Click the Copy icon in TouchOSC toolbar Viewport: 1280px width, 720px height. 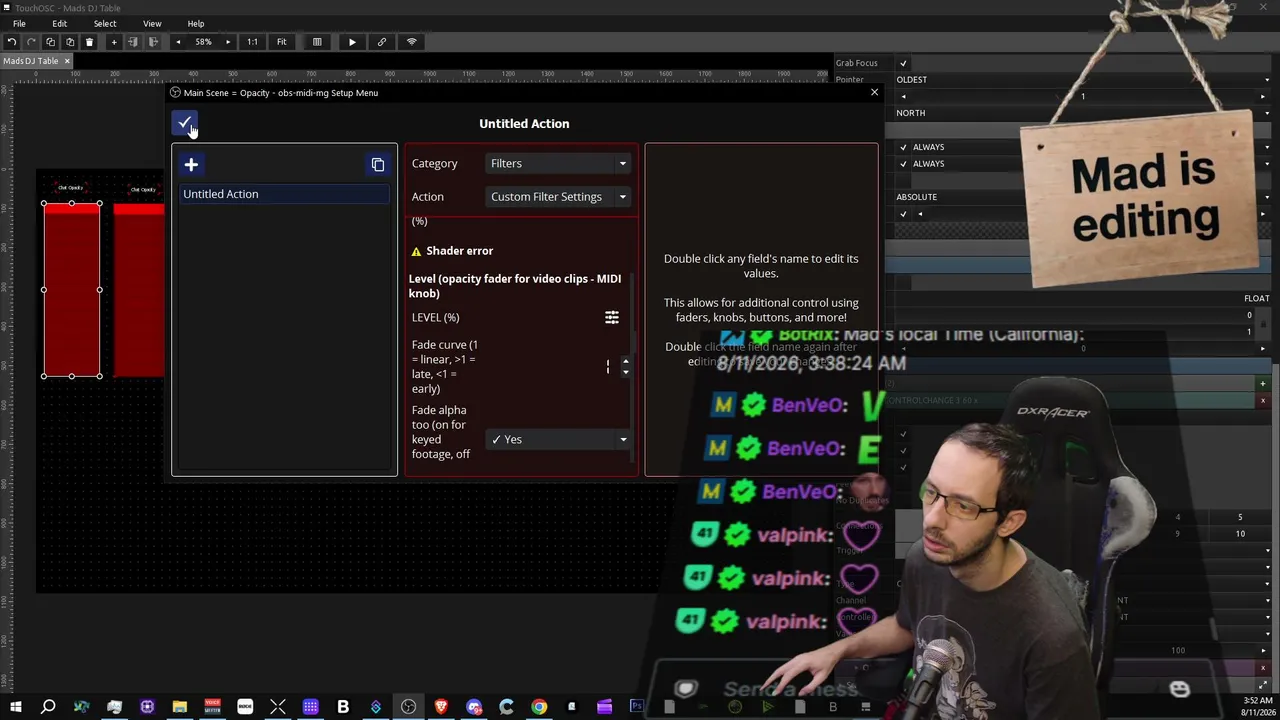(50, 42)
